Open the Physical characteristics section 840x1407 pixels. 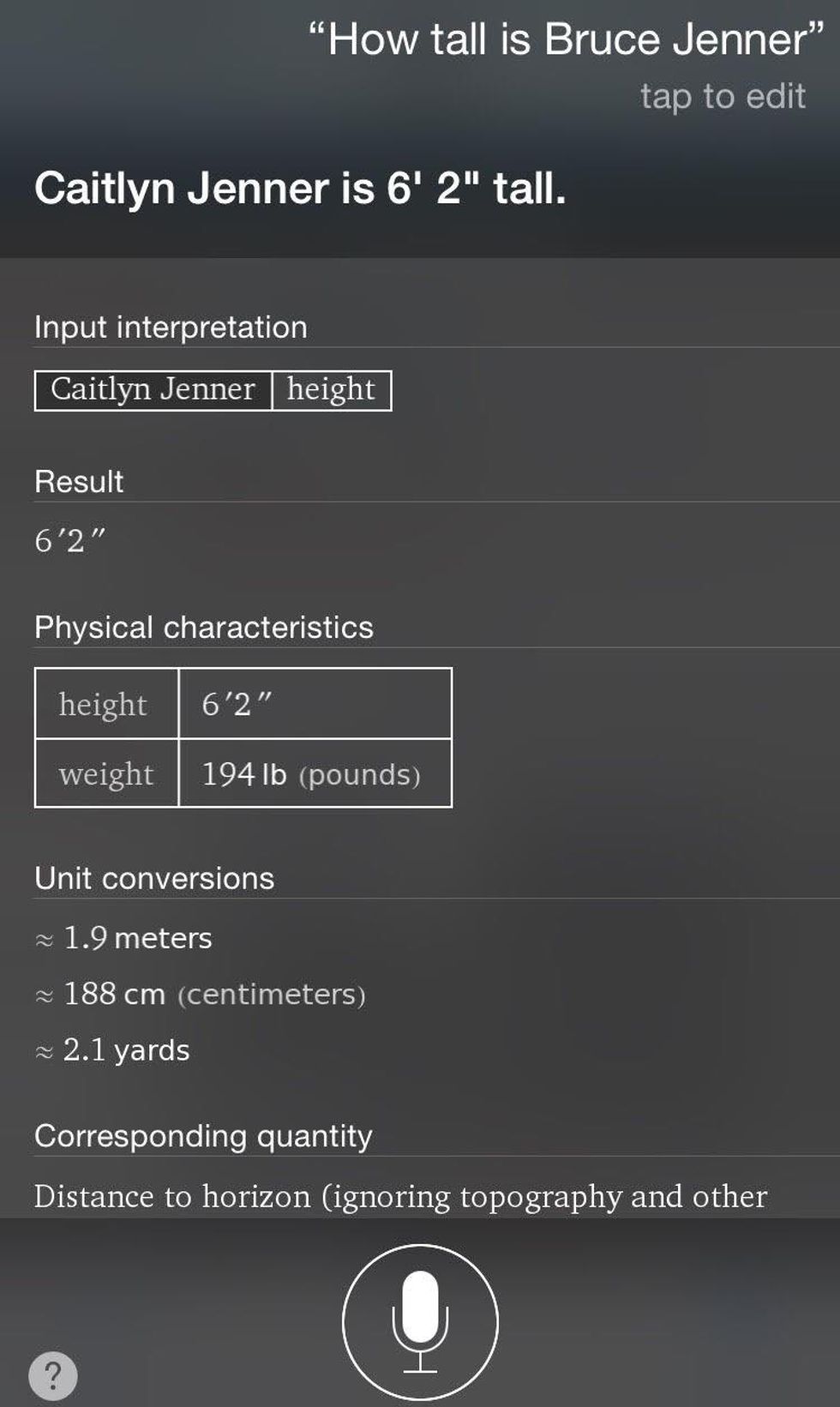coord(204,628)
